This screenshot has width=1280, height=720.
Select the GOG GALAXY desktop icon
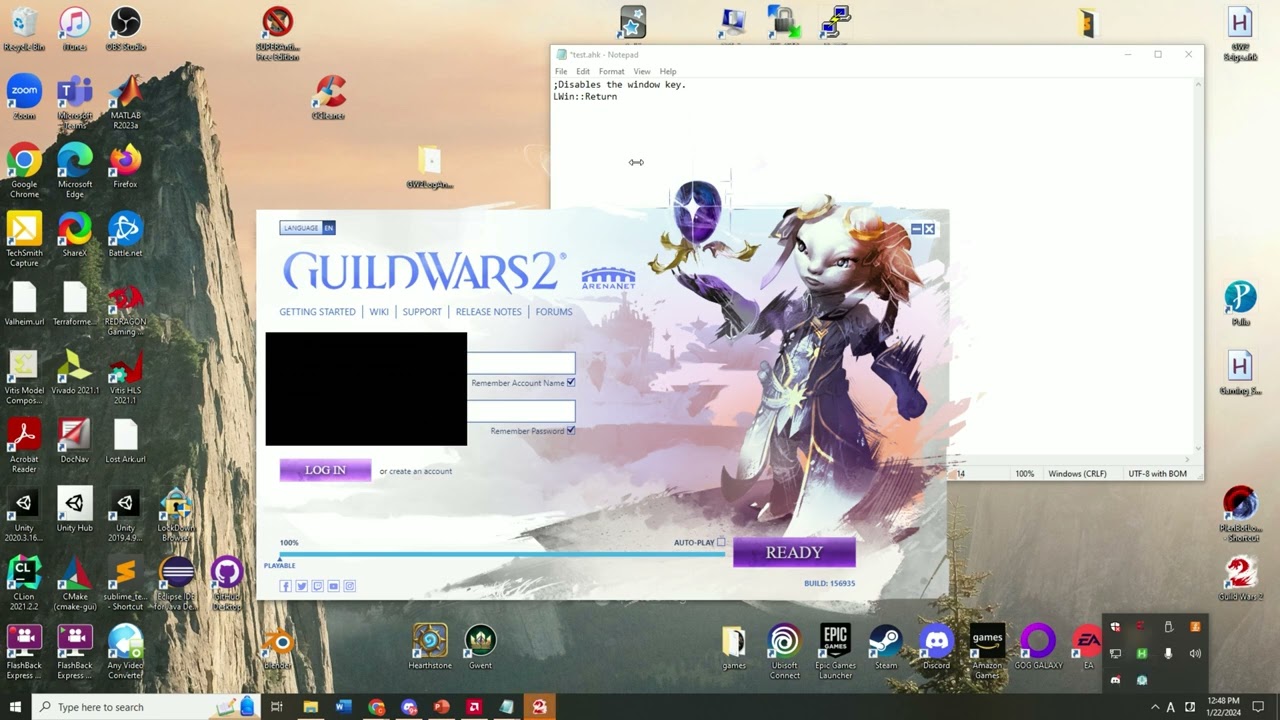[1038, 647]
